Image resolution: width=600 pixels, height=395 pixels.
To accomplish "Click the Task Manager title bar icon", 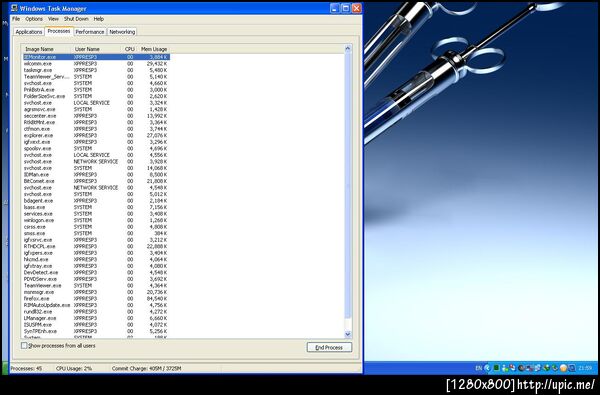I will click(x=15, y=8).
